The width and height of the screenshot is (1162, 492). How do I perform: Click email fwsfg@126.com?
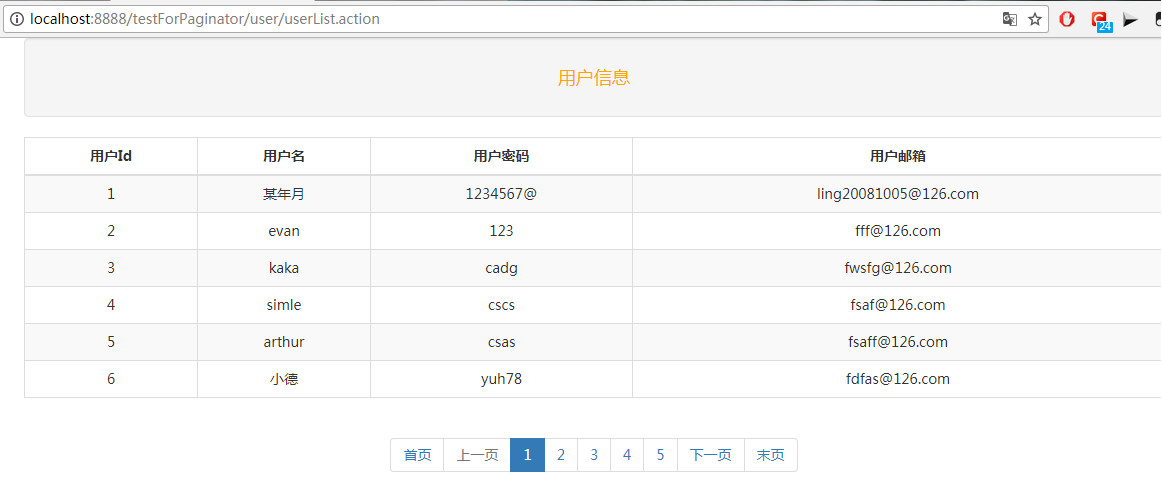point(897,268)
